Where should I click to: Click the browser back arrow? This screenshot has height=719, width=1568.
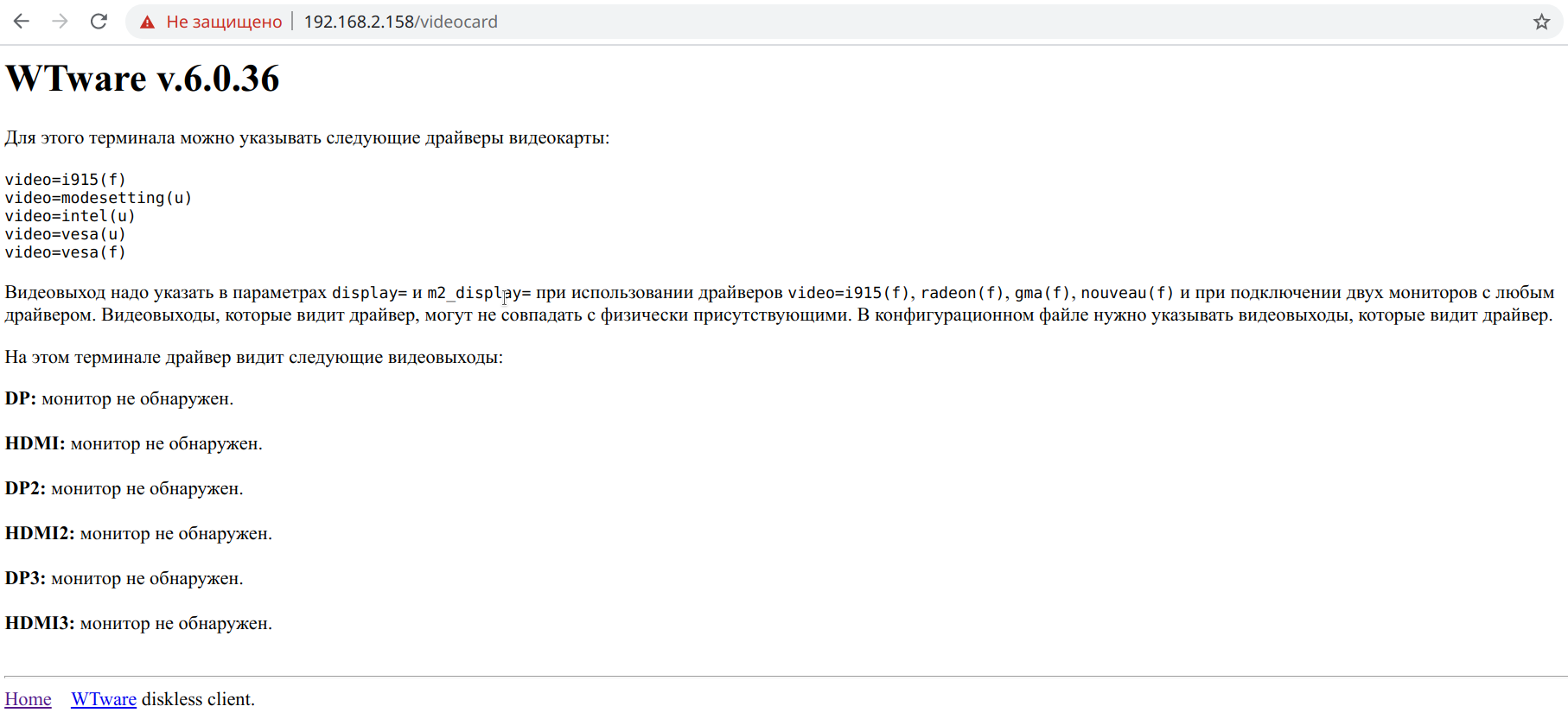pos(22,22)
